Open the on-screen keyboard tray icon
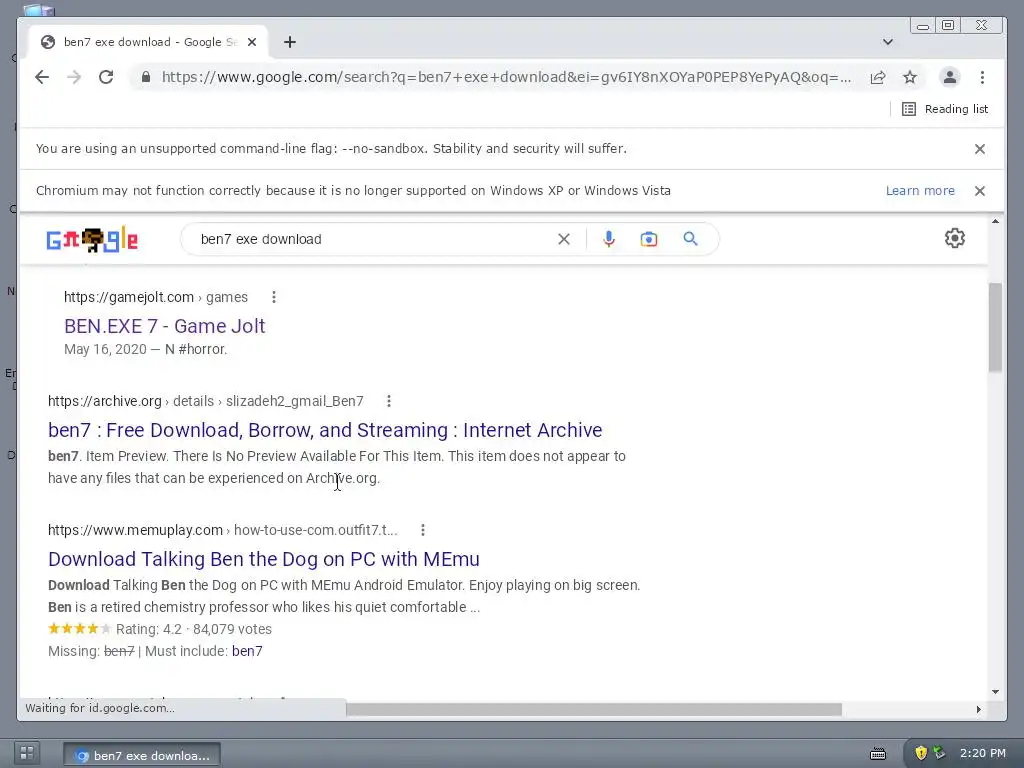 878,754
